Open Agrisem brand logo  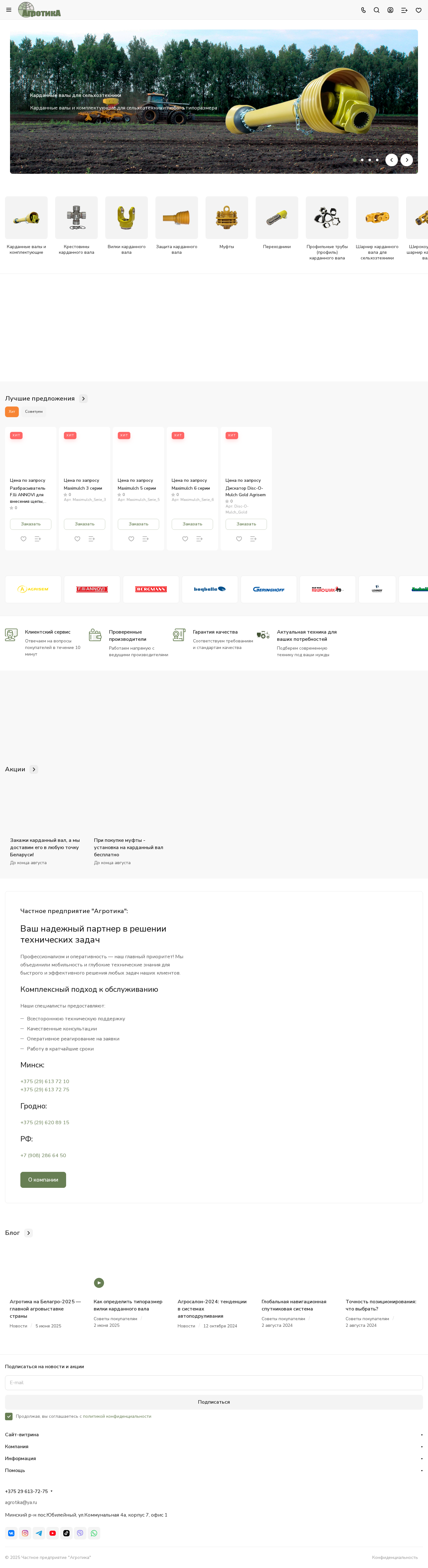(34, 589)
